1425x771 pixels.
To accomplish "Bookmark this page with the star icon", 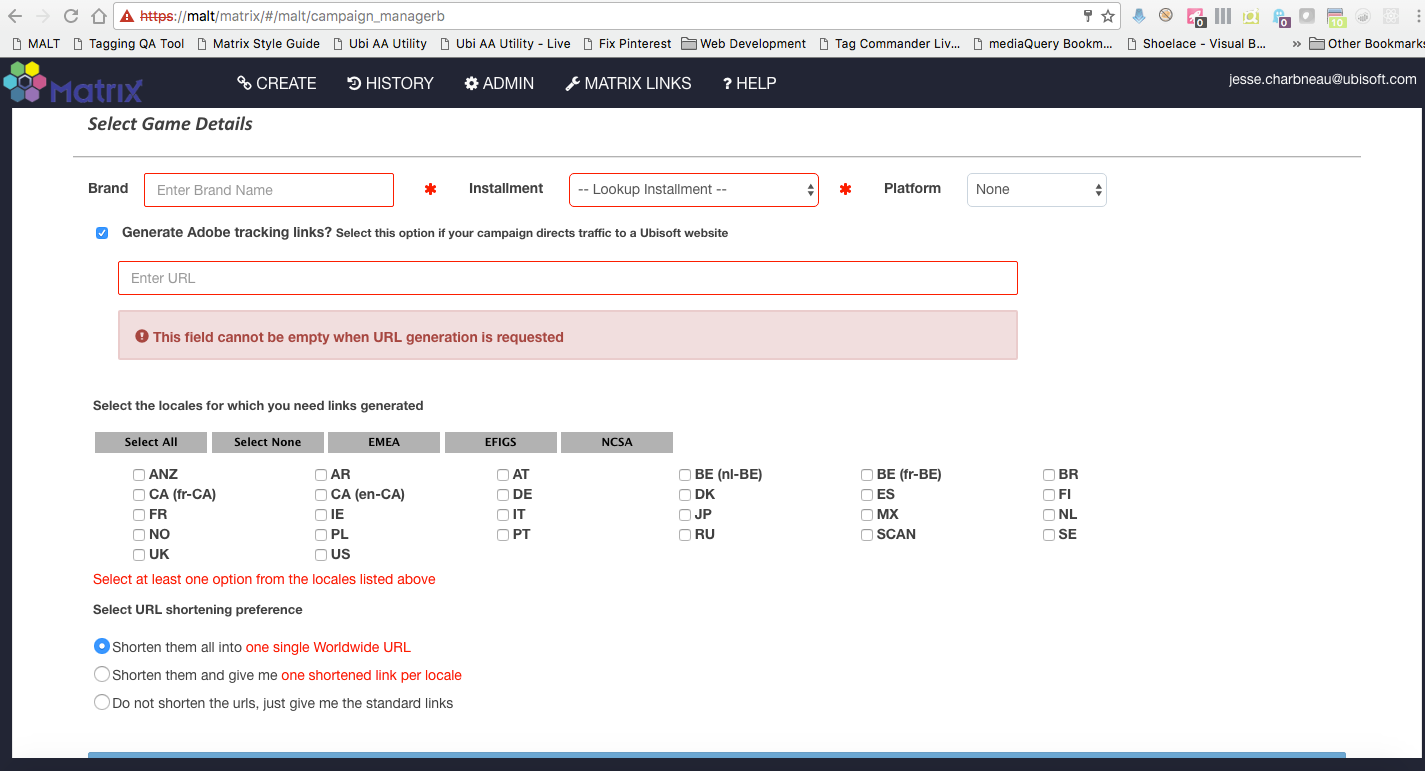I will point(1108,16).
